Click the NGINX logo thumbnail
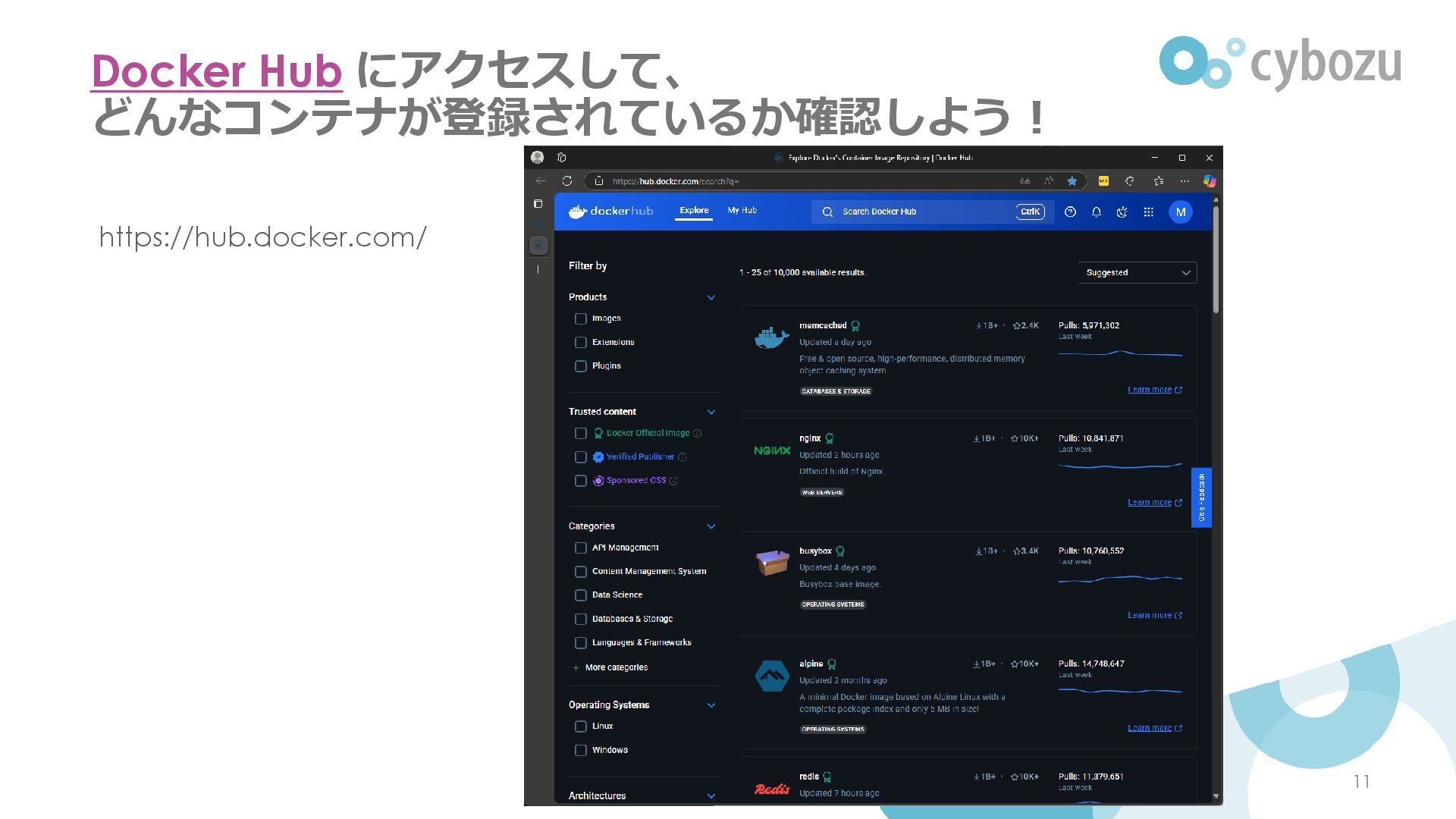Screen dimensions: 1456x819 point(772,450)
